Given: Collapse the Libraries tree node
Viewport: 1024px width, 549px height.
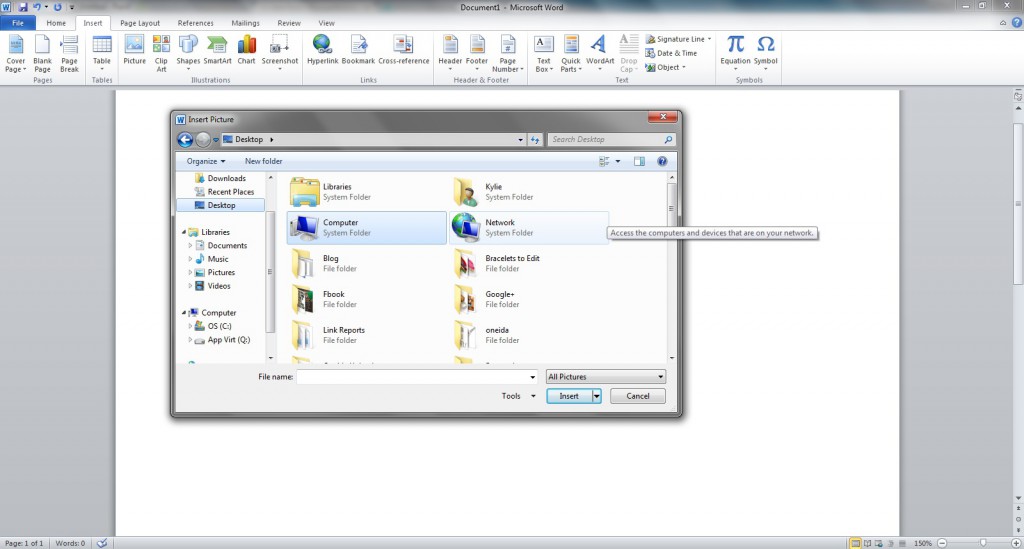Looking at the screenshot, I should [184, 232].
